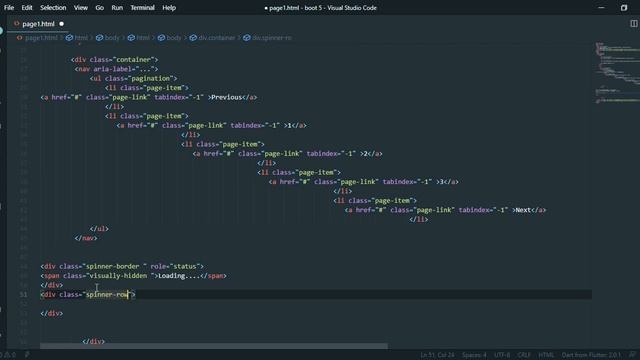Screen dimensions: 640x360
Task: Click the closing </ul> tag
Action: [x=99, y=229]
